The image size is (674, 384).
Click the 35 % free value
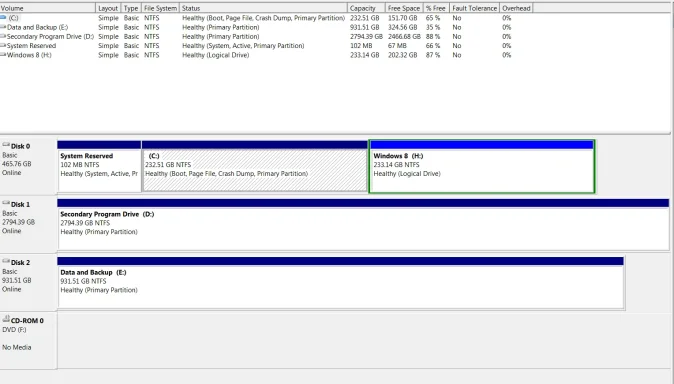click(433, 27)
